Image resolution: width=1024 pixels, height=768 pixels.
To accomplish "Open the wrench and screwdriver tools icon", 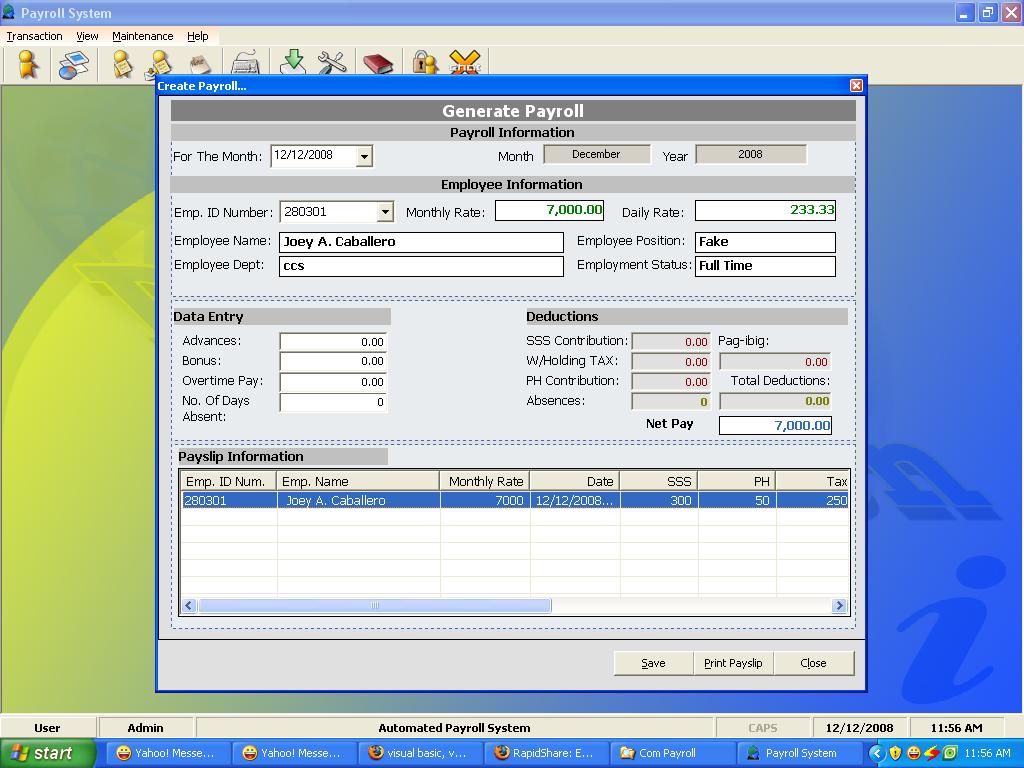I will (332, 63).
